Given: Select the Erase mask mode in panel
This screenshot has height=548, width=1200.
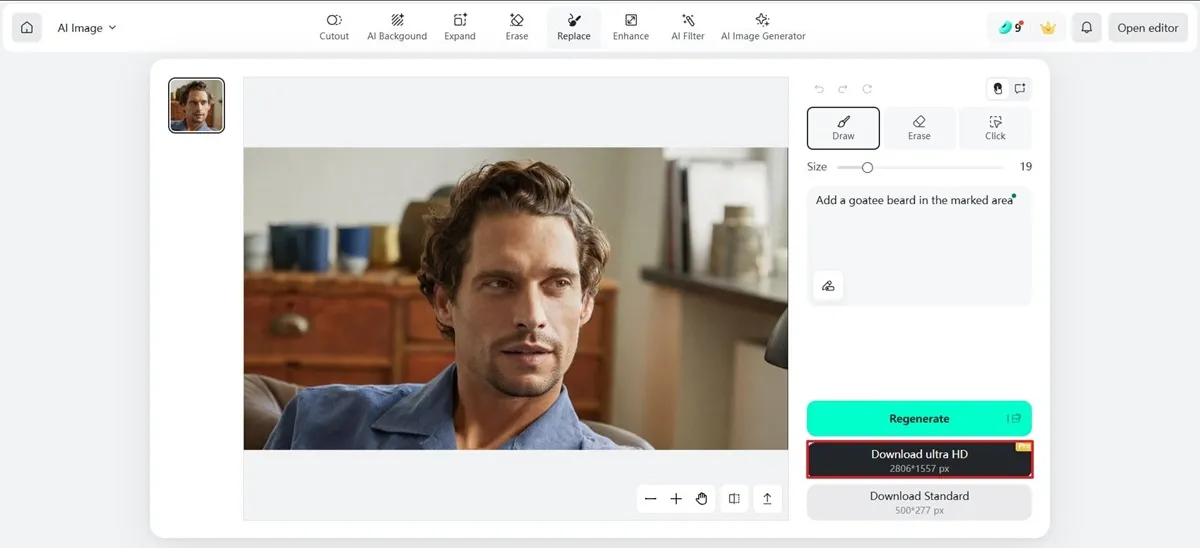Looking at the screenshot, I should pyautogui.click(x=919, y=128).
